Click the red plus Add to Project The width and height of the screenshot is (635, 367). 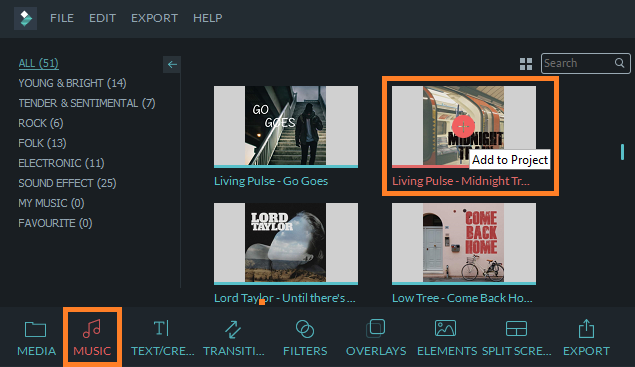tap(463, 126)
